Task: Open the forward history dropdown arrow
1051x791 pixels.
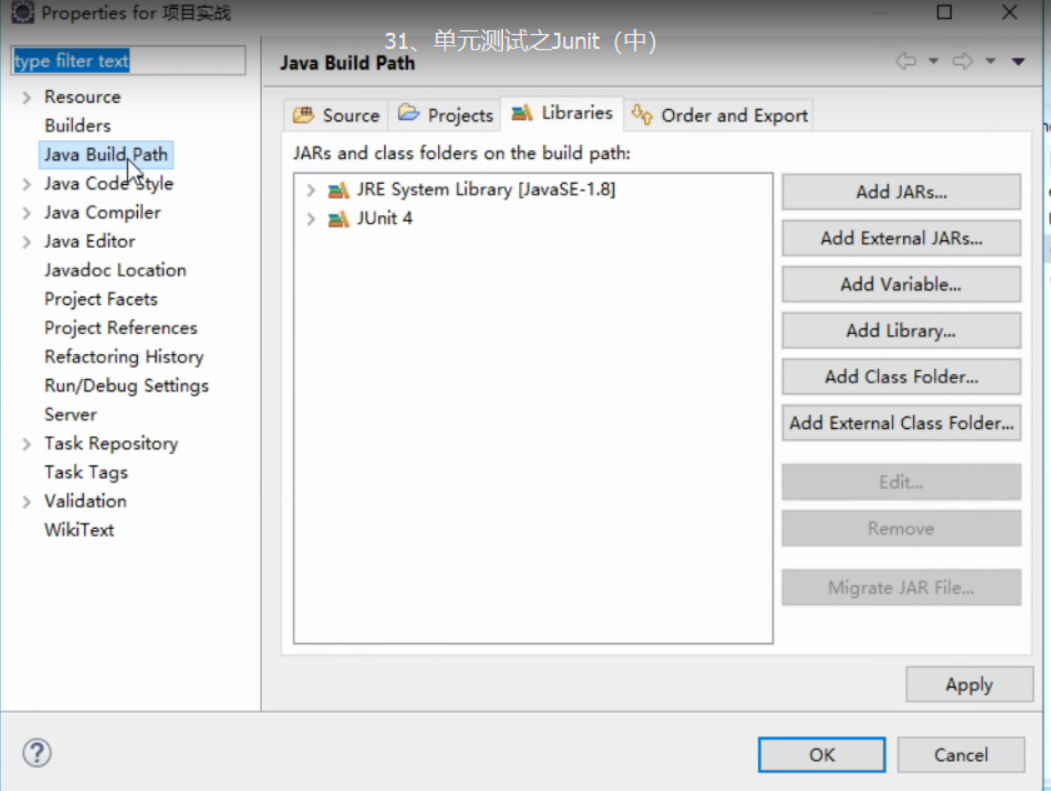Action: click(990, 62)
